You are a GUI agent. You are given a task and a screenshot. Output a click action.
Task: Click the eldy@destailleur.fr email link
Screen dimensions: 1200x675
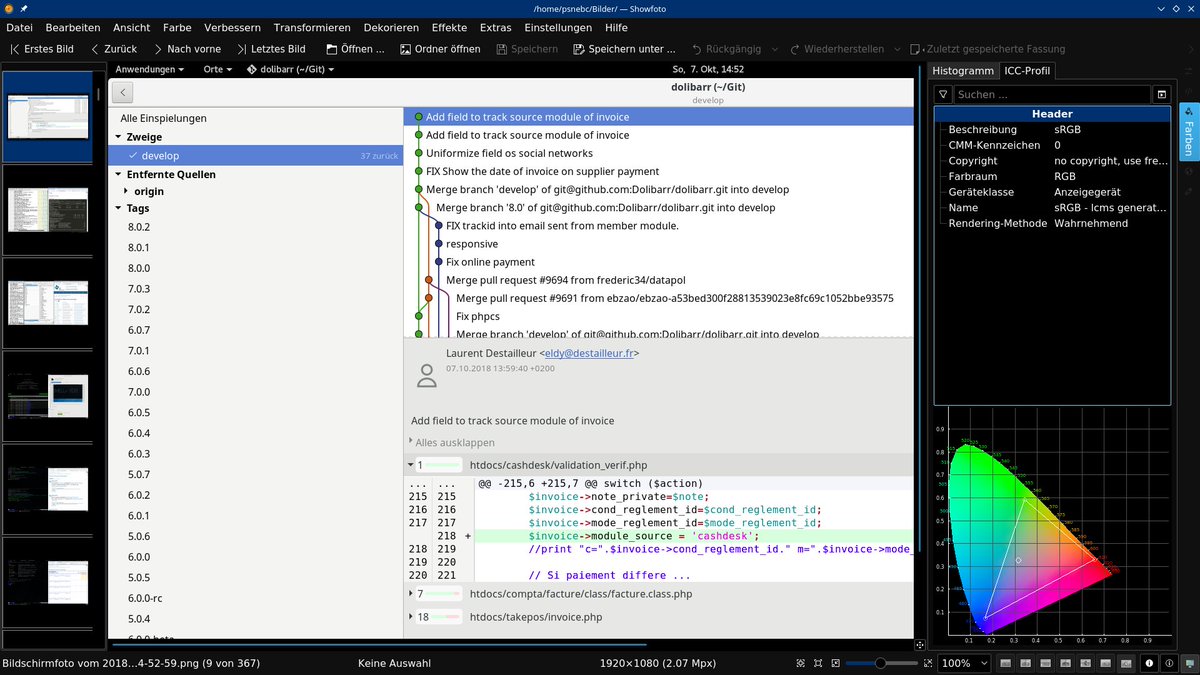[x=589, y=353]
